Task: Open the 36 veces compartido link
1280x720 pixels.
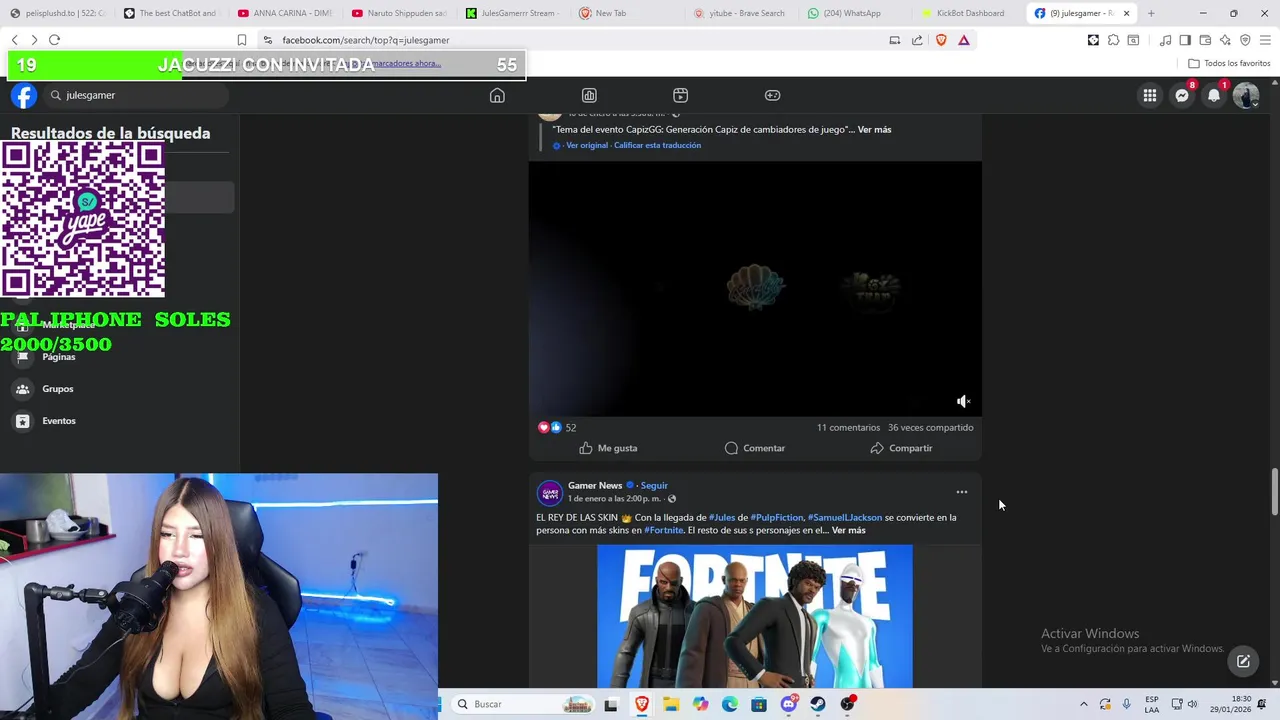Action: 930,427
